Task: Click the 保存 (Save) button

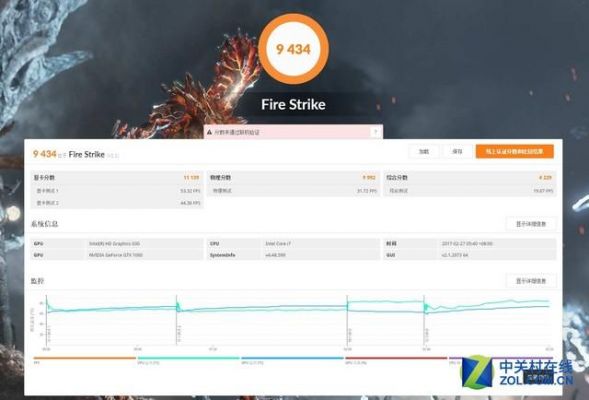Action: click(457, 151)
